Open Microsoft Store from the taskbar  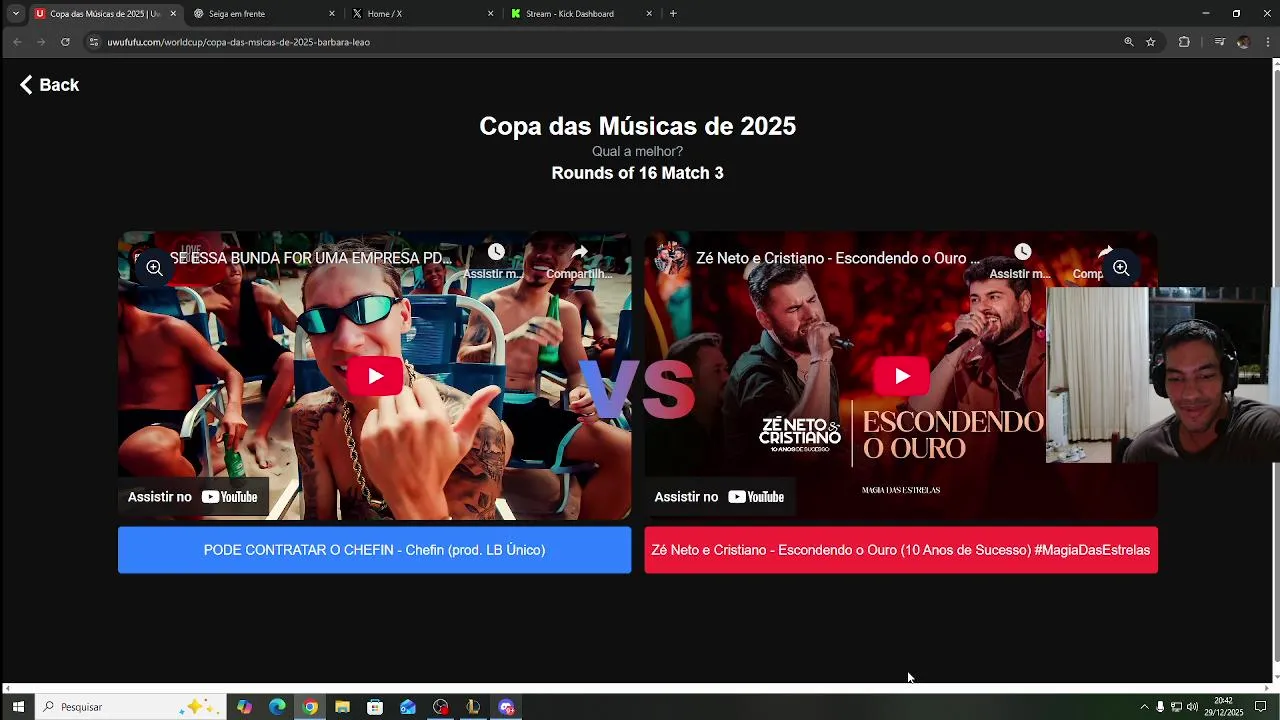pyautogui.click(x=375, y=707)
